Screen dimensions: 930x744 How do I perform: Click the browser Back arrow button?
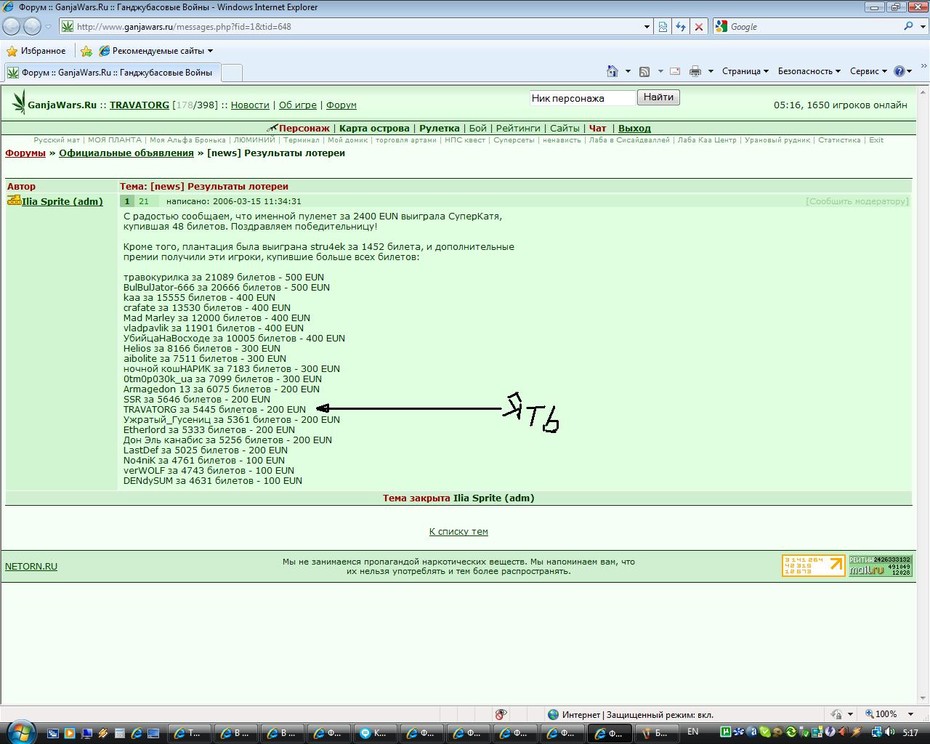coord(12,26)
